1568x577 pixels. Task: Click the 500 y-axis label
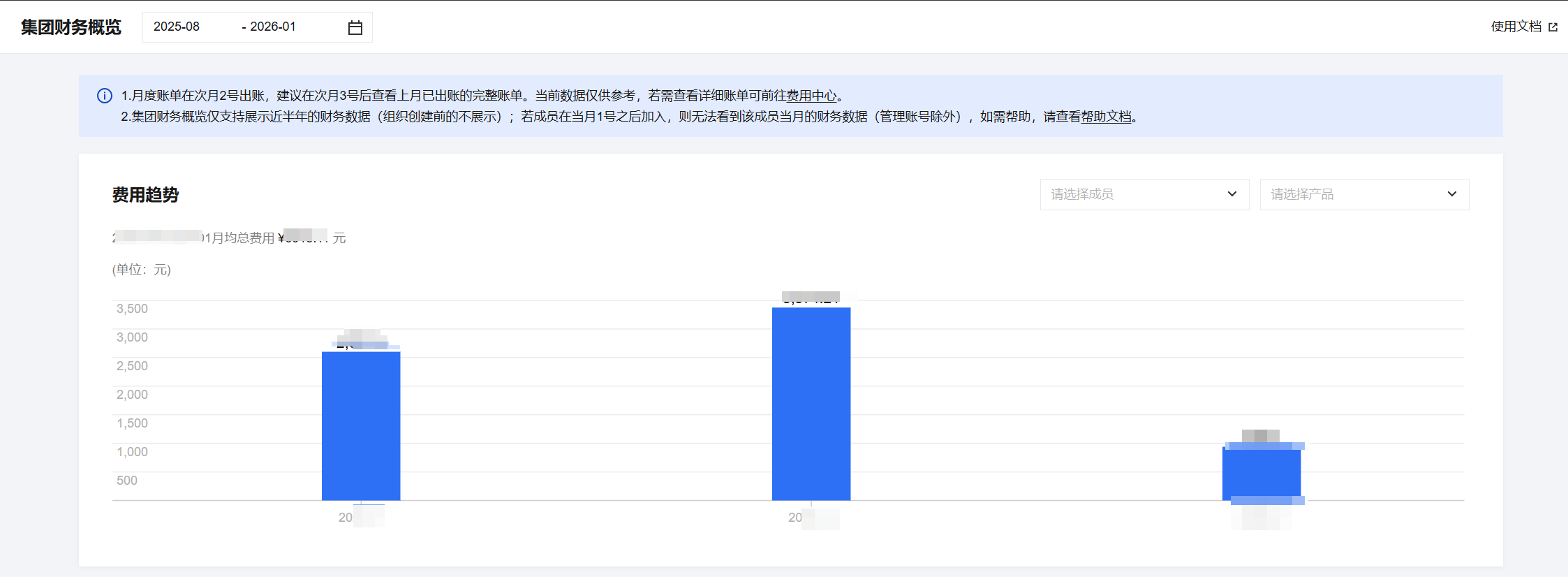click(127, 481)
